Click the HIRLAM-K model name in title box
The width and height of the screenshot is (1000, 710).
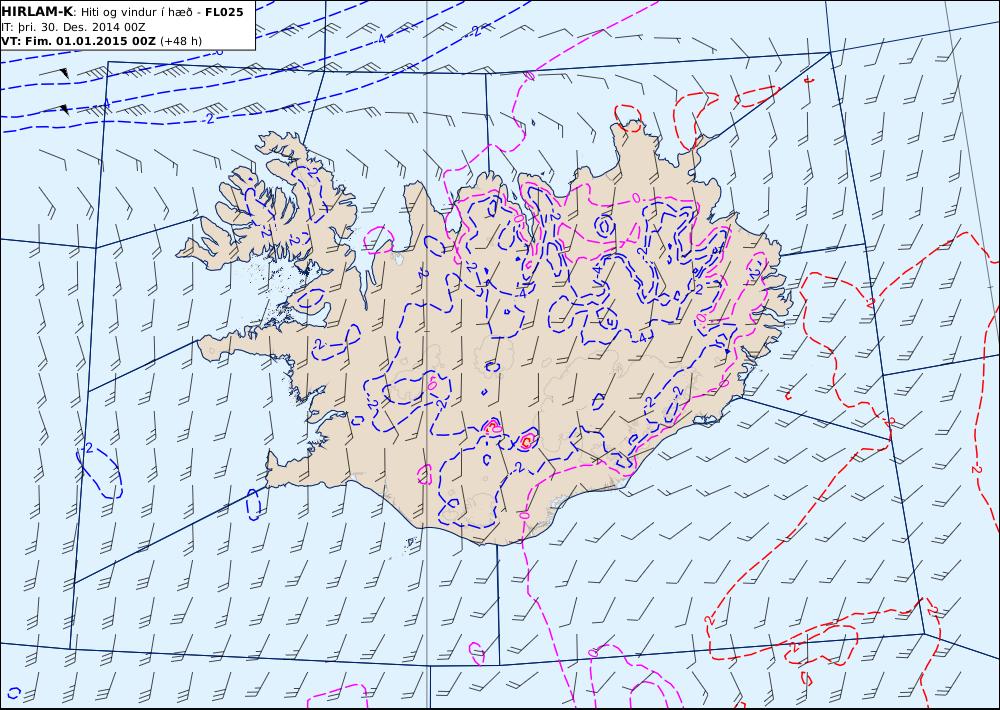37,12
